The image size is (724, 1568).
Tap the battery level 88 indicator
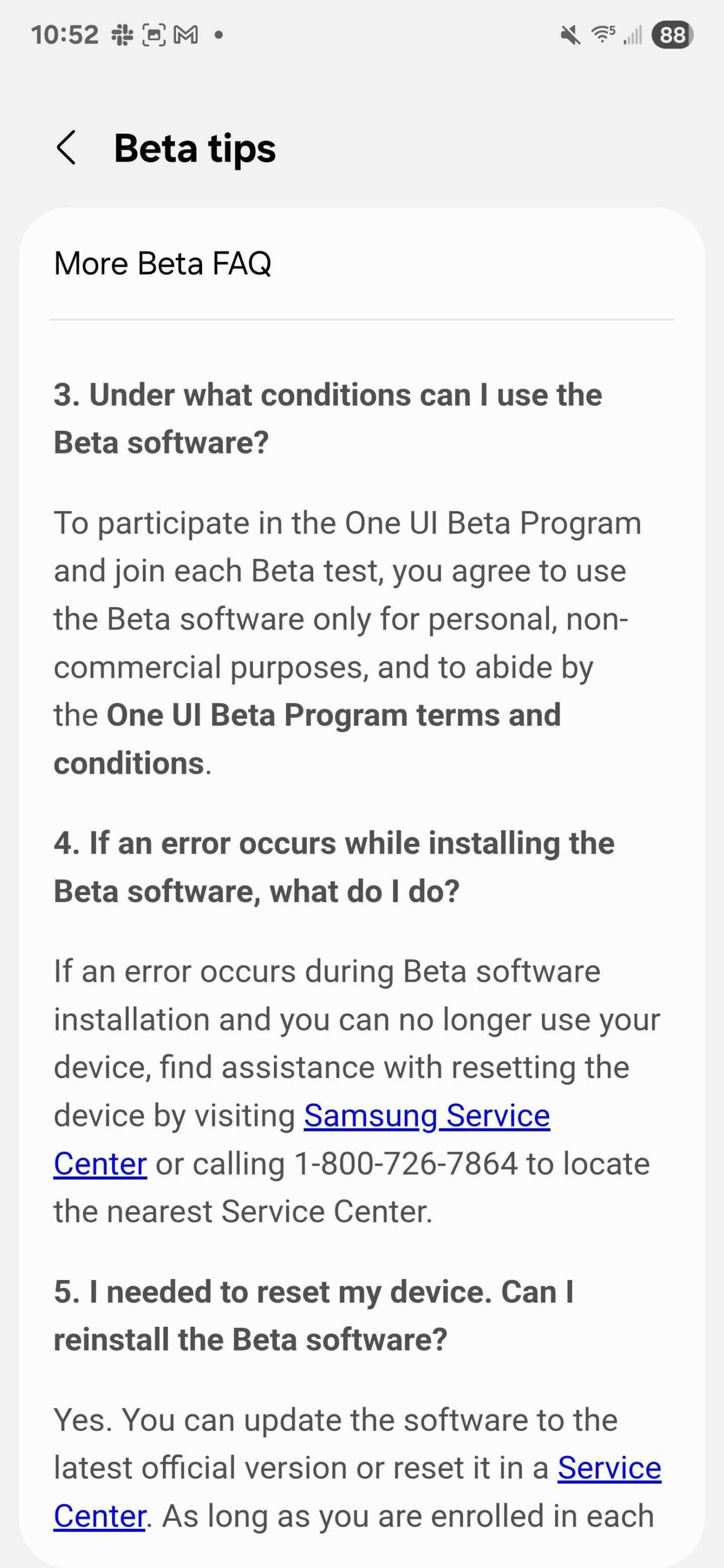coord(672,35)
